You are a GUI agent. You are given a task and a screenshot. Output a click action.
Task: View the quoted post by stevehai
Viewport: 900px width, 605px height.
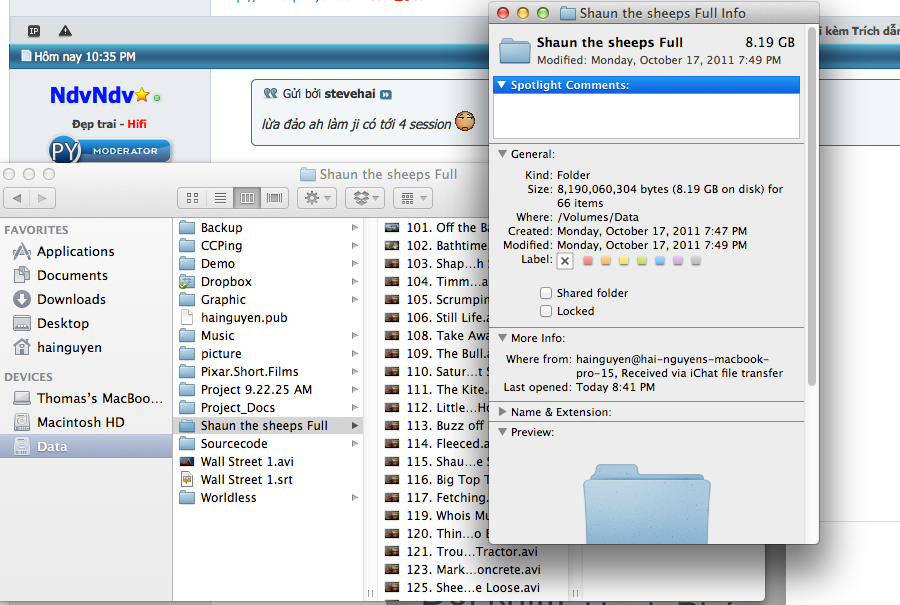386,95
